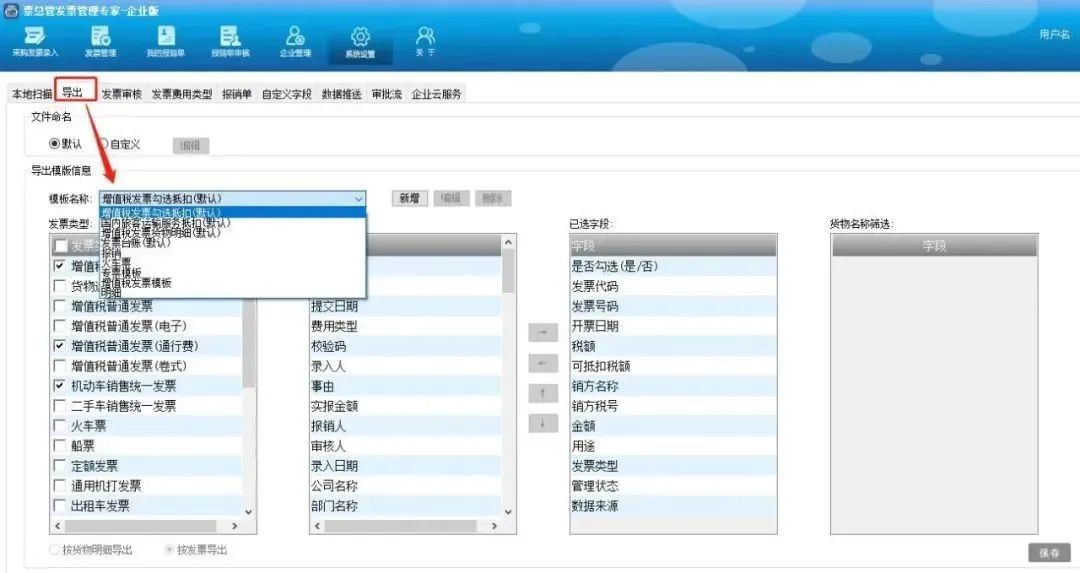Switch to the 发票审核 tab

click(121, 94)
